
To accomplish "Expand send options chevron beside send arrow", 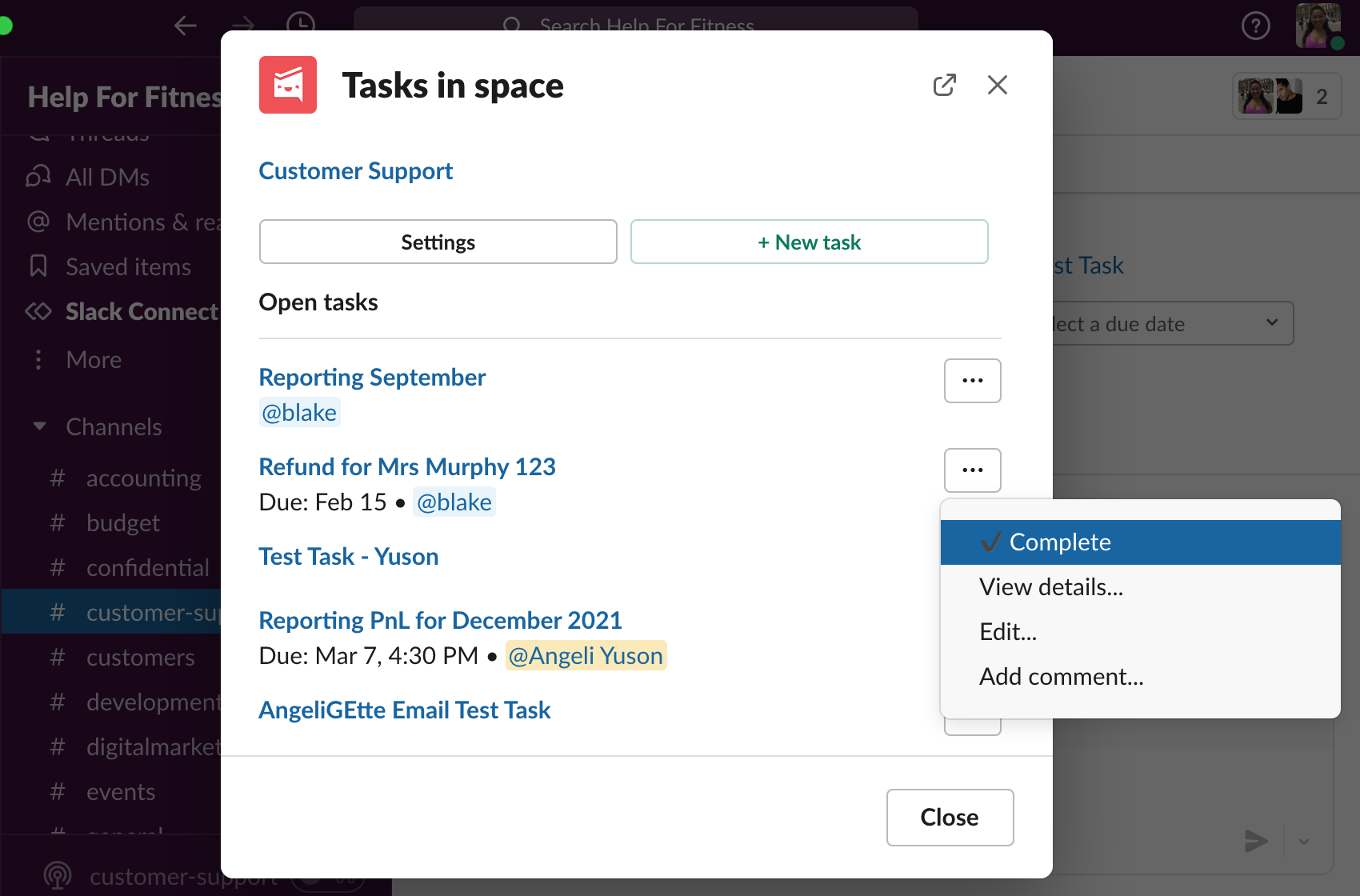I will [1304, 841].
